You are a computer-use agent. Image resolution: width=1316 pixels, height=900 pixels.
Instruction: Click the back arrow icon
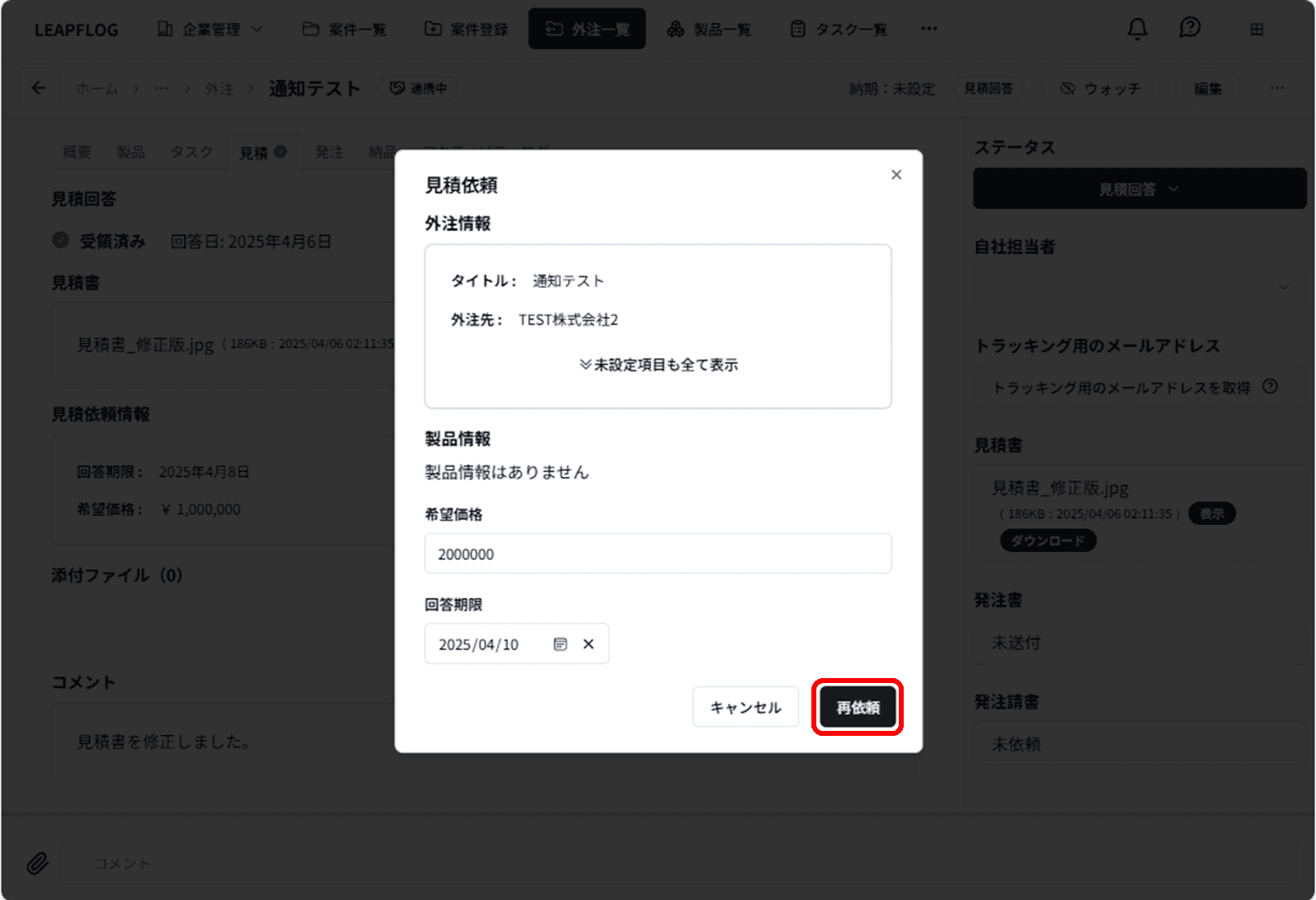(39, 87)
